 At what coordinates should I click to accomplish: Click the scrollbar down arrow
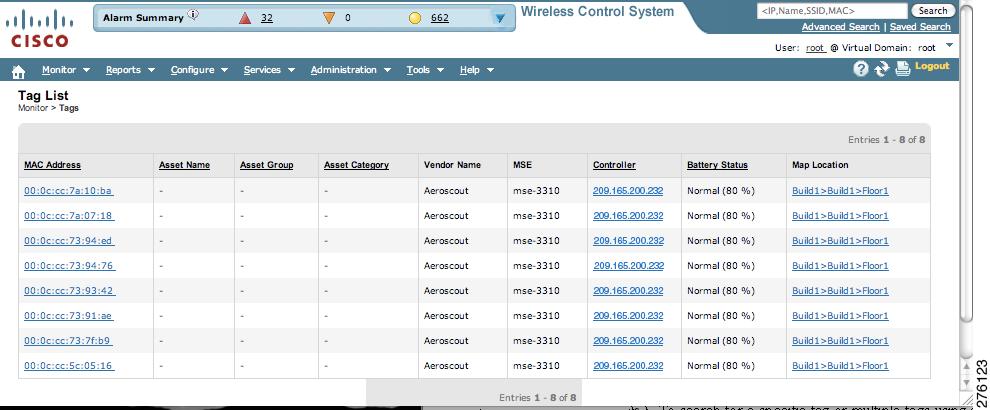point(965,383)
